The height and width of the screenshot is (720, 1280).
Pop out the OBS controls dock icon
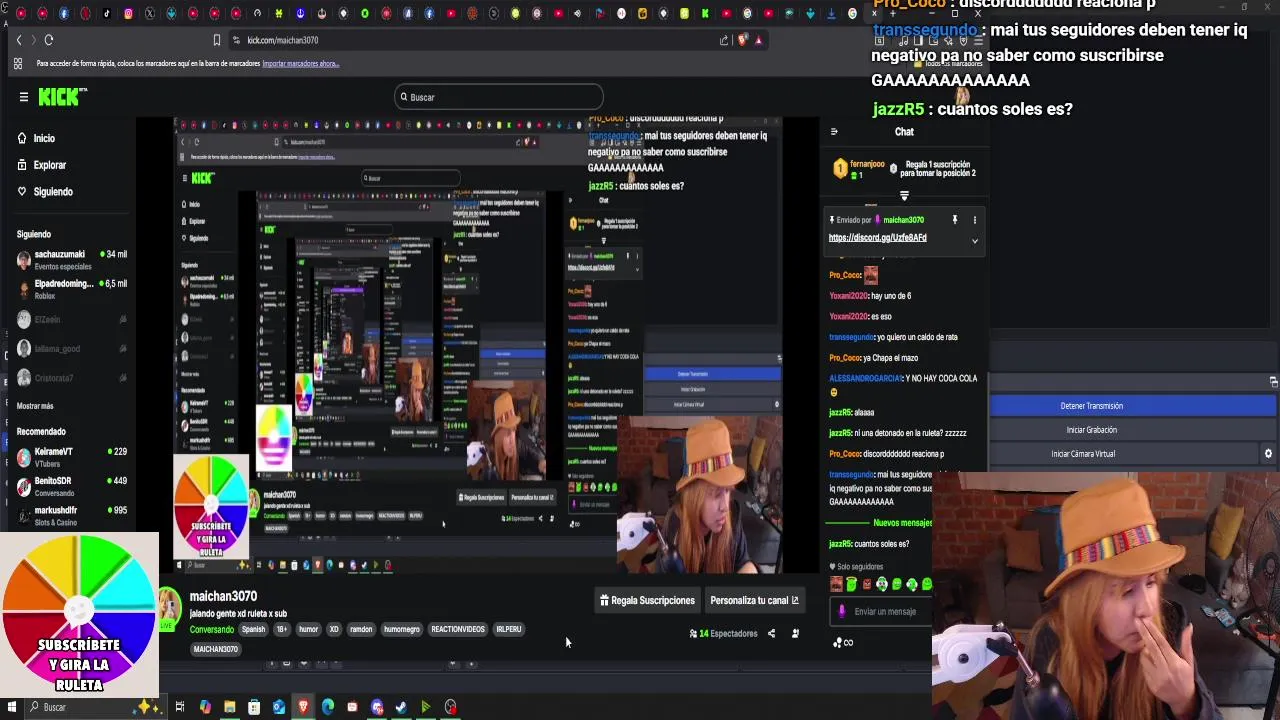point(1273,382)
